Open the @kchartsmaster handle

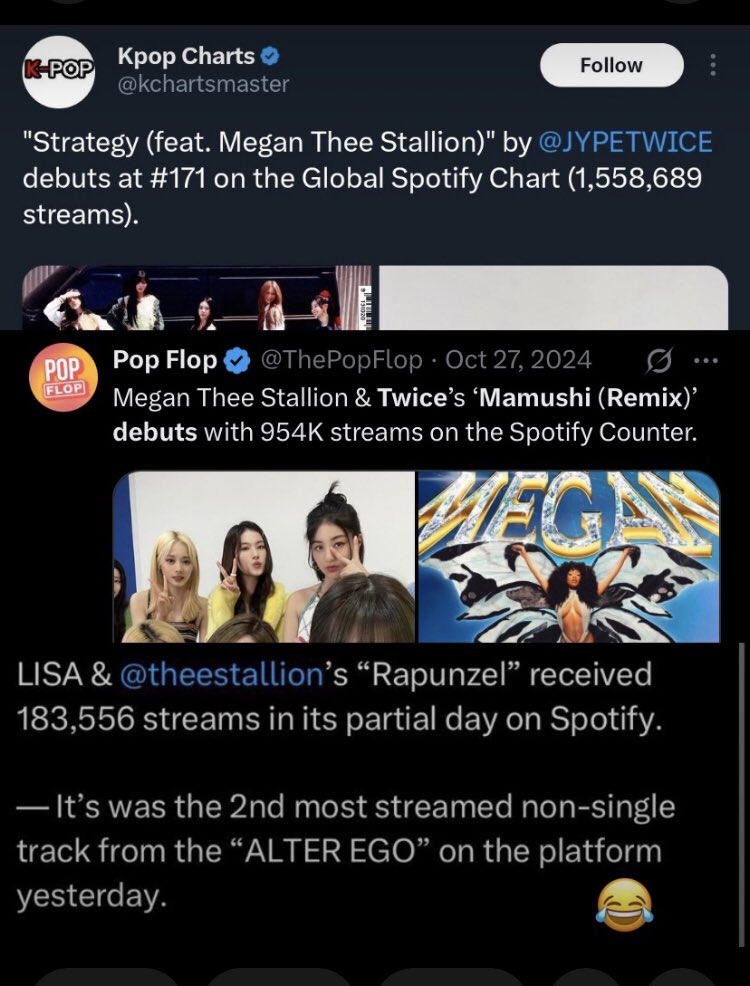pos(204,84)
